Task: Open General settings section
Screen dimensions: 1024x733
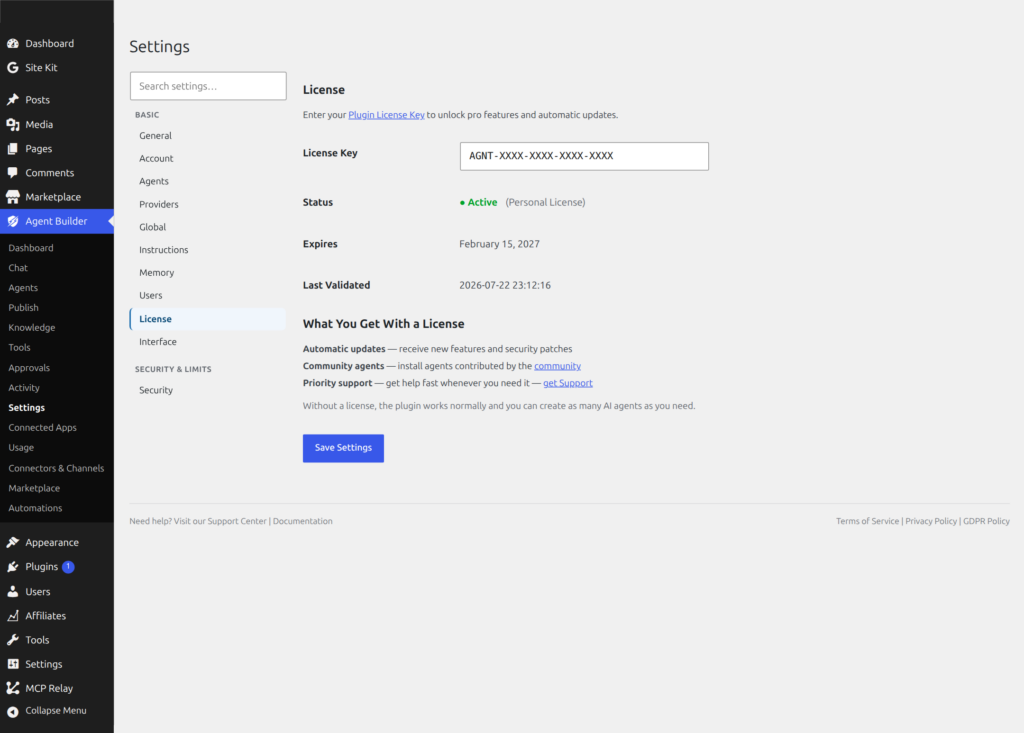Action: pos(155,136)
